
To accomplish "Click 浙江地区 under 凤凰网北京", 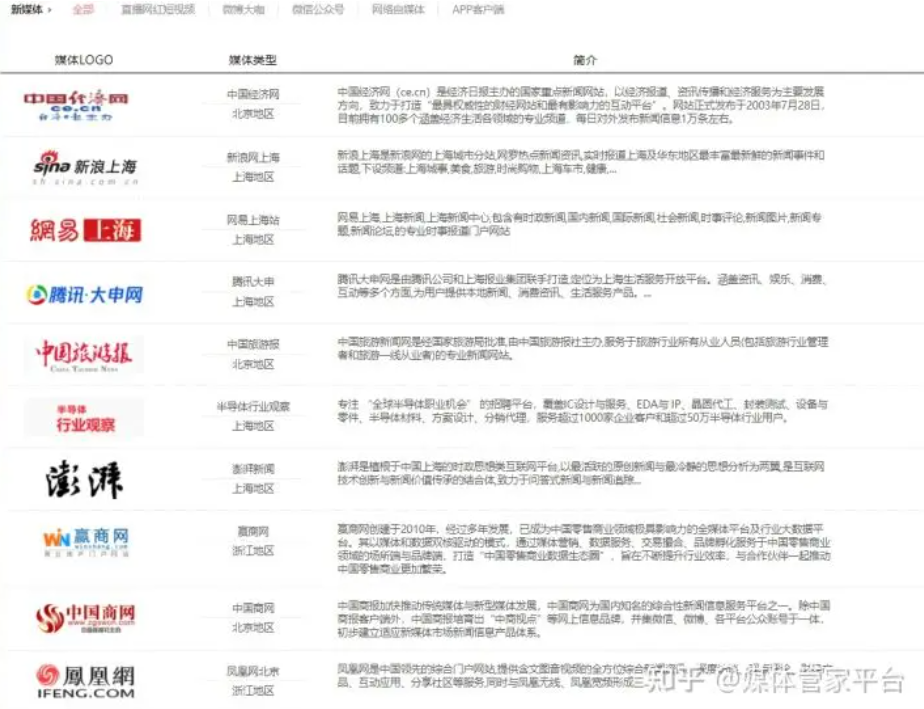I will [253, 691].
